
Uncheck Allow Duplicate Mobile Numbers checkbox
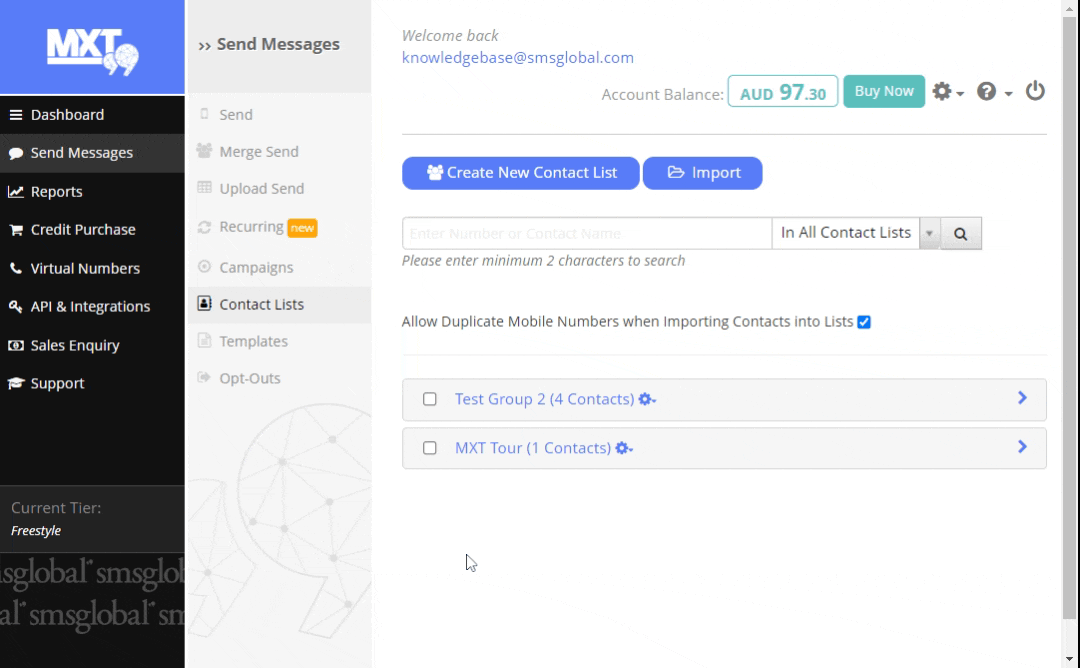click(x=864, y=322)
